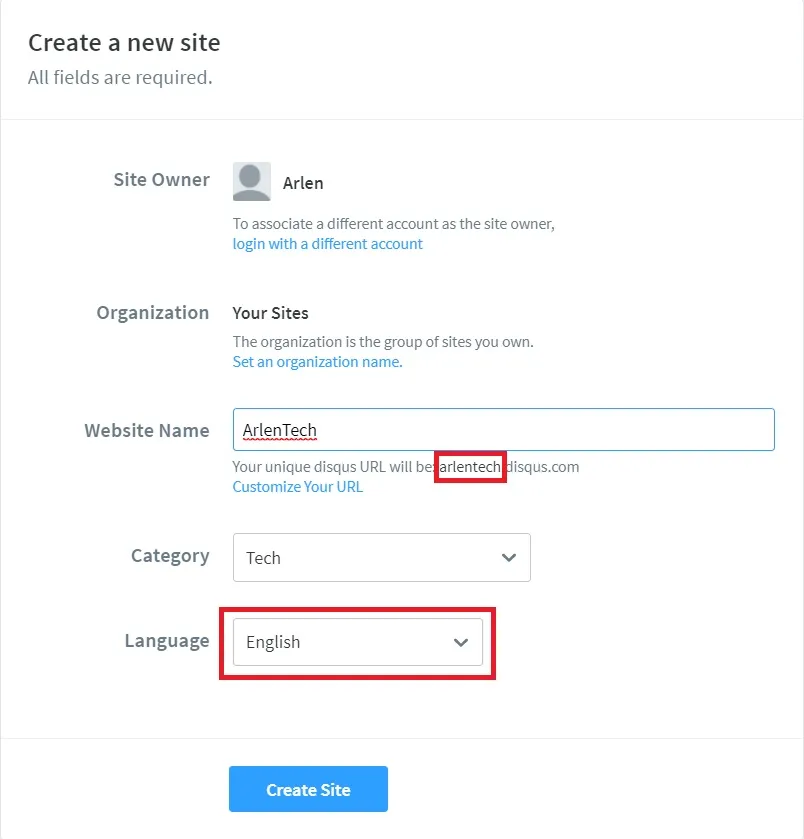The image size is (804, 839).
Task: Click the Language dropdown chevron arrow
Action: click(460, 643)
